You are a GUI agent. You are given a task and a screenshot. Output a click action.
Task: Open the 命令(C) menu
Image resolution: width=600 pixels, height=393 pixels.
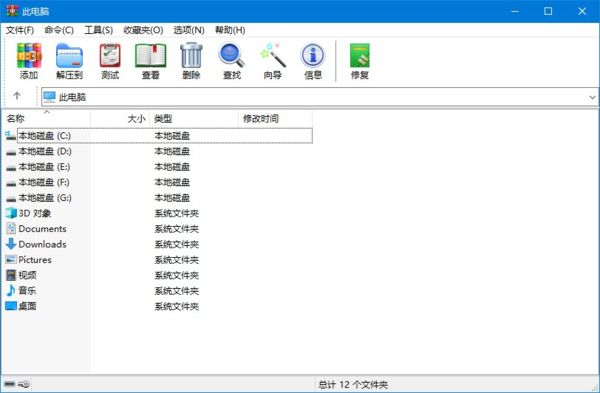pos(59,30)
